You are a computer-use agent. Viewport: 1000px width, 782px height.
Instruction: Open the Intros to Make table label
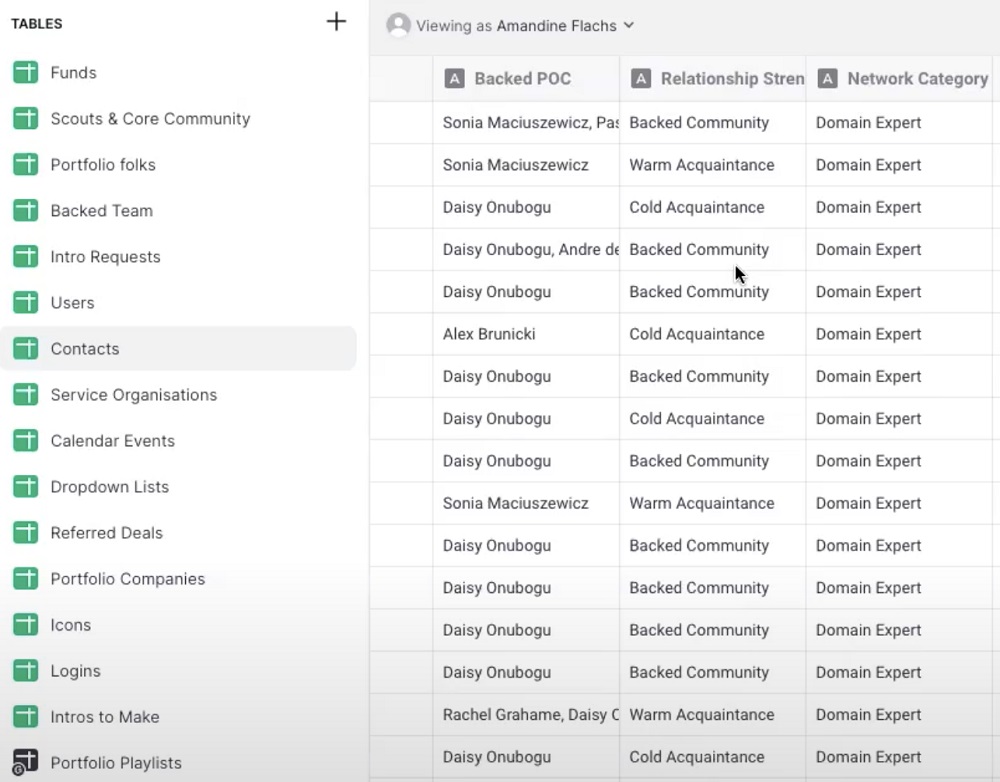coord(105,716)
